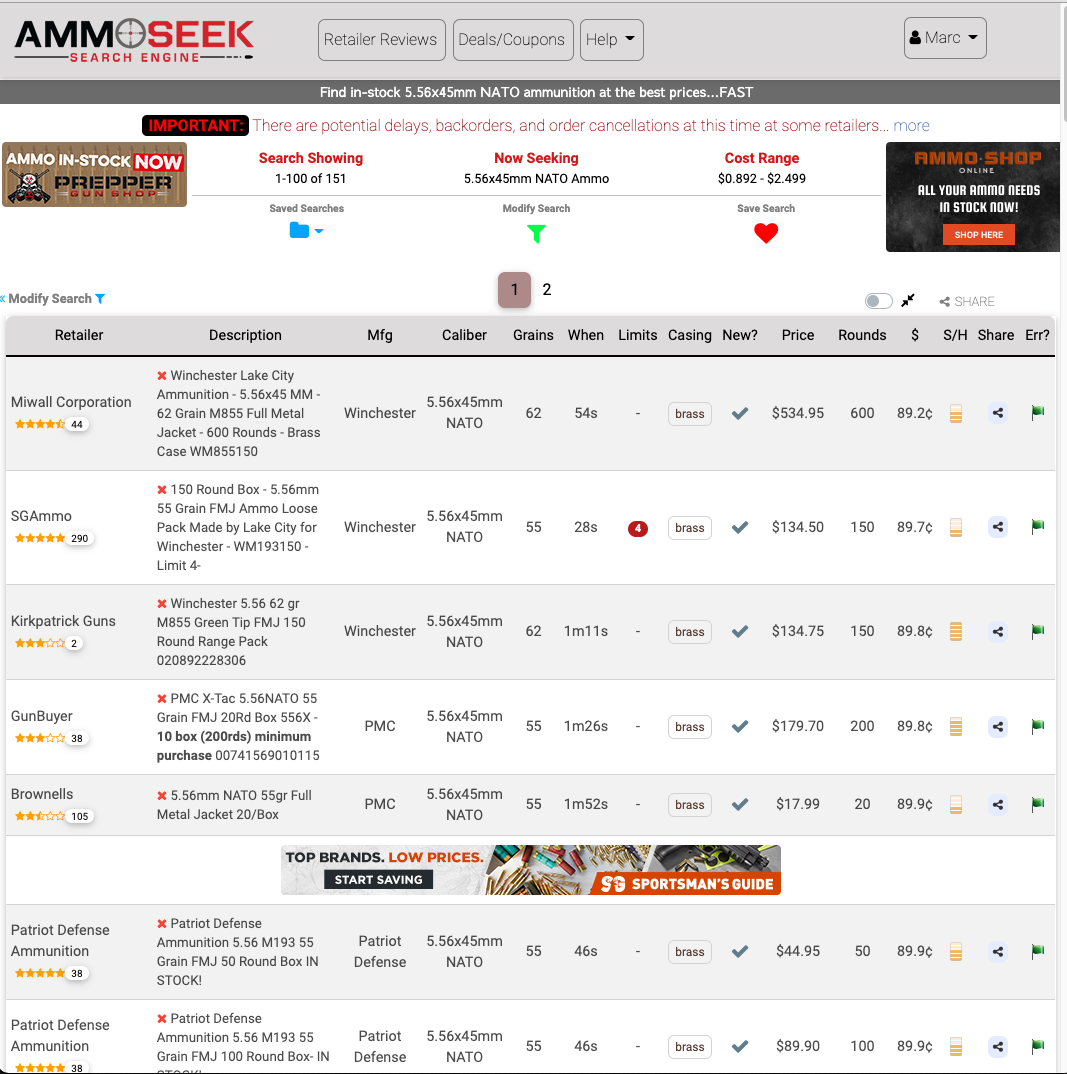Open the Marc user account dropdown

point(944,38)
